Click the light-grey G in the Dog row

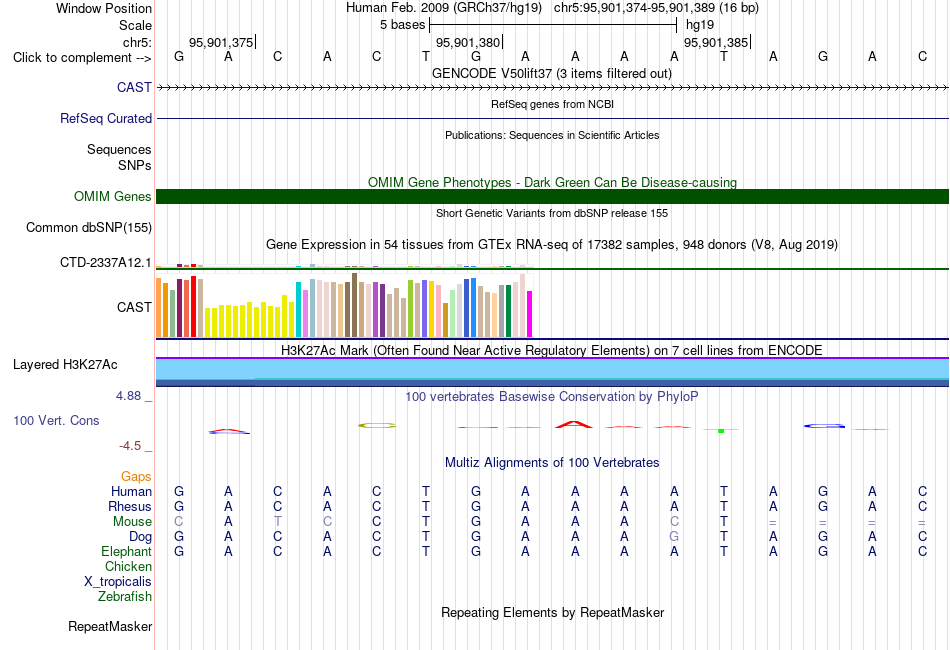click(x=674, y=537)
